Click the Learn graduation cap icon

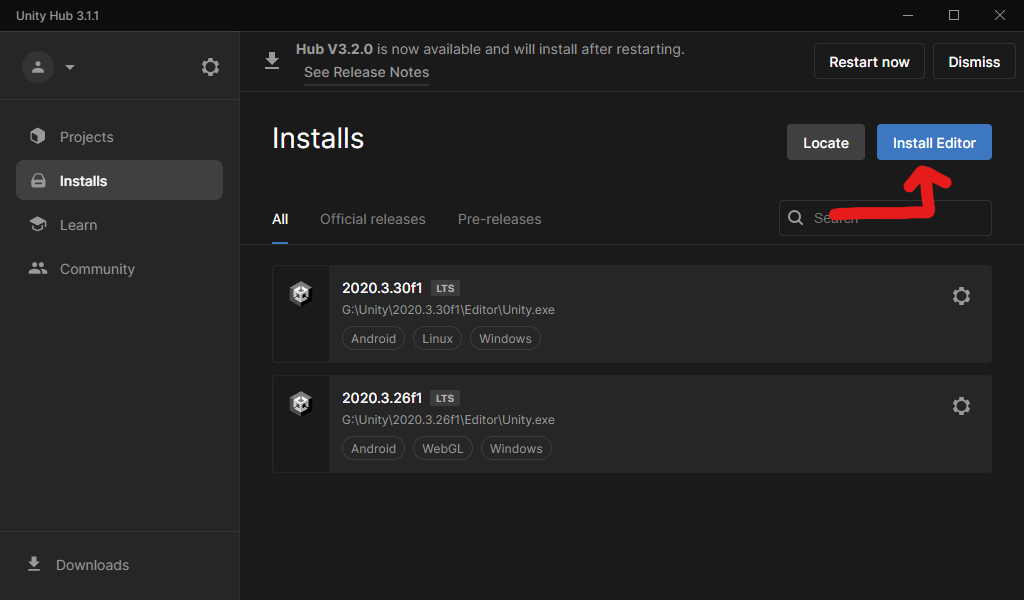[x=38, y=224]
